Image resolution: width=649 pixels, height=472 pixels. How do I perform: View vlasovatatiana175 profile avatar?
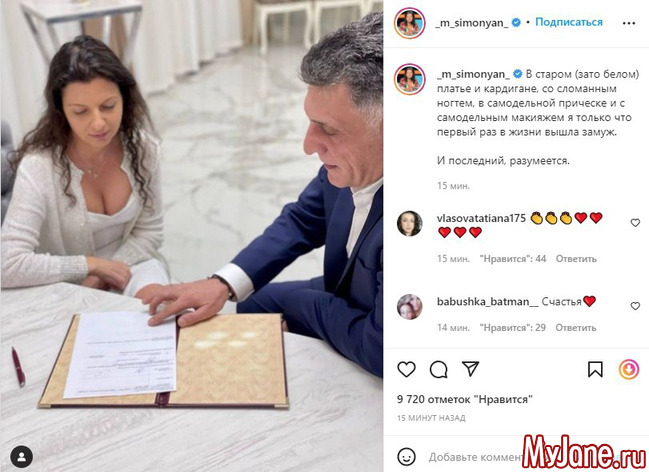(x=409, y=224)
